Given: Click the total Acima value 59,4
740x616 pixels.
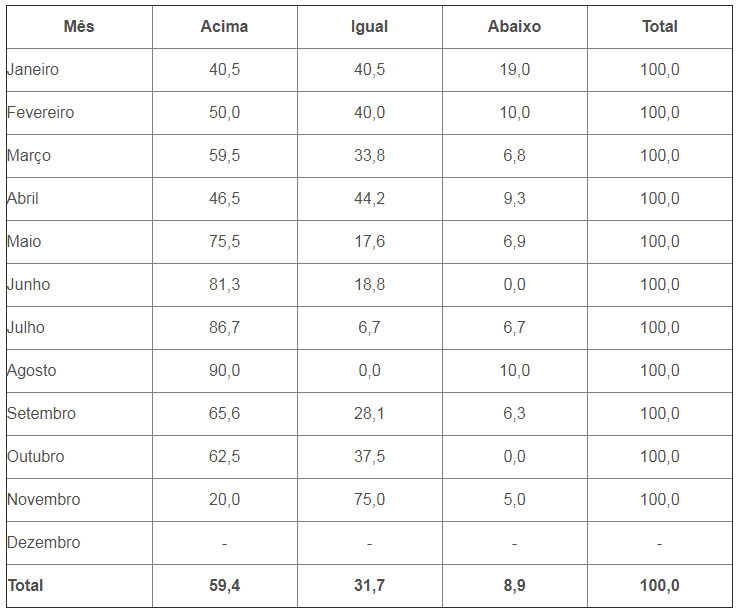Looking at the screenshot, I should pos(224,585).
